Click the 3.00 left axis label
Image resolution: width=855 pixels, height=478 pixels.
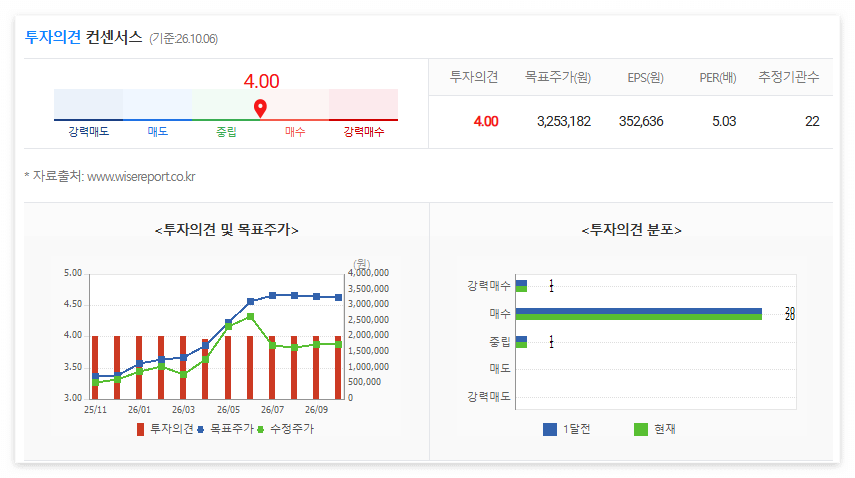click(73, 398)
